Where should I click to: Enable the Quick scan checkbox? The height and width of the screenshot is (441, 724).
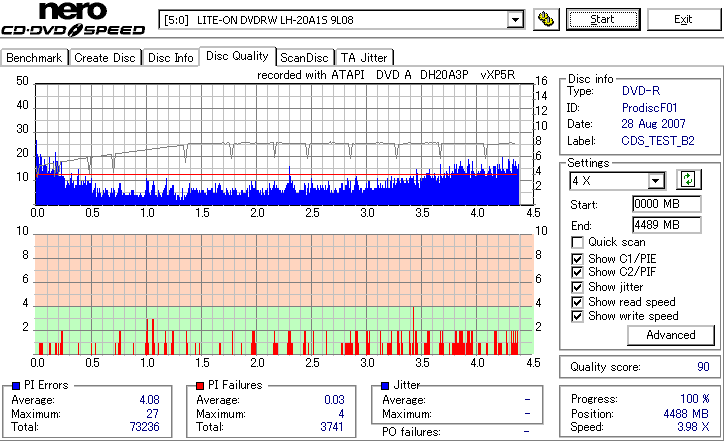pos(577,242)
